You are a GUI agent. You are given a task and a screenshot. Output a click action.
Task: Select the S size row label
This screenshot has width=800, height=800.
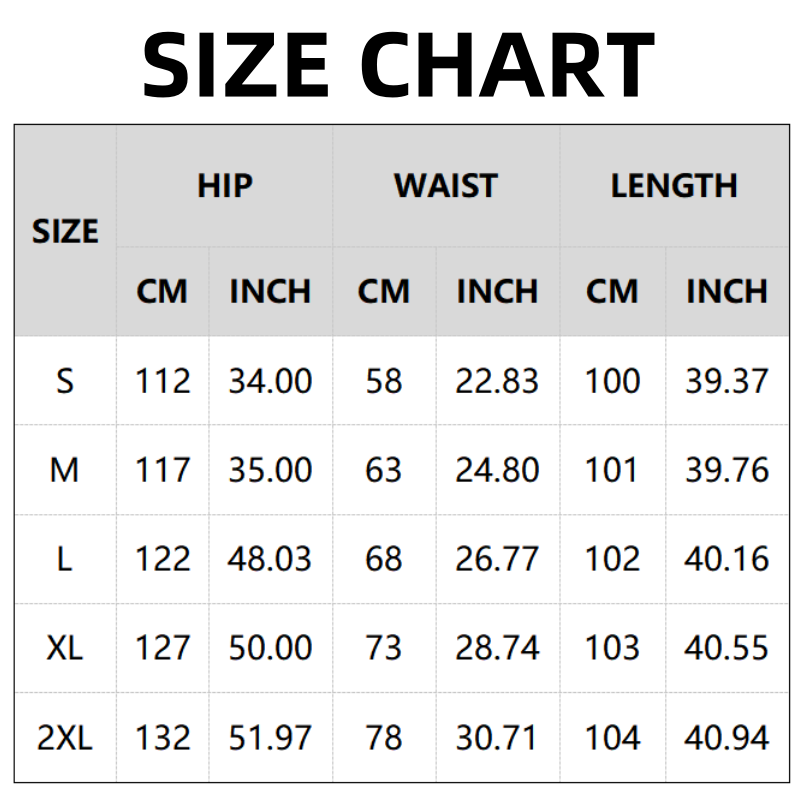point(65,381)
